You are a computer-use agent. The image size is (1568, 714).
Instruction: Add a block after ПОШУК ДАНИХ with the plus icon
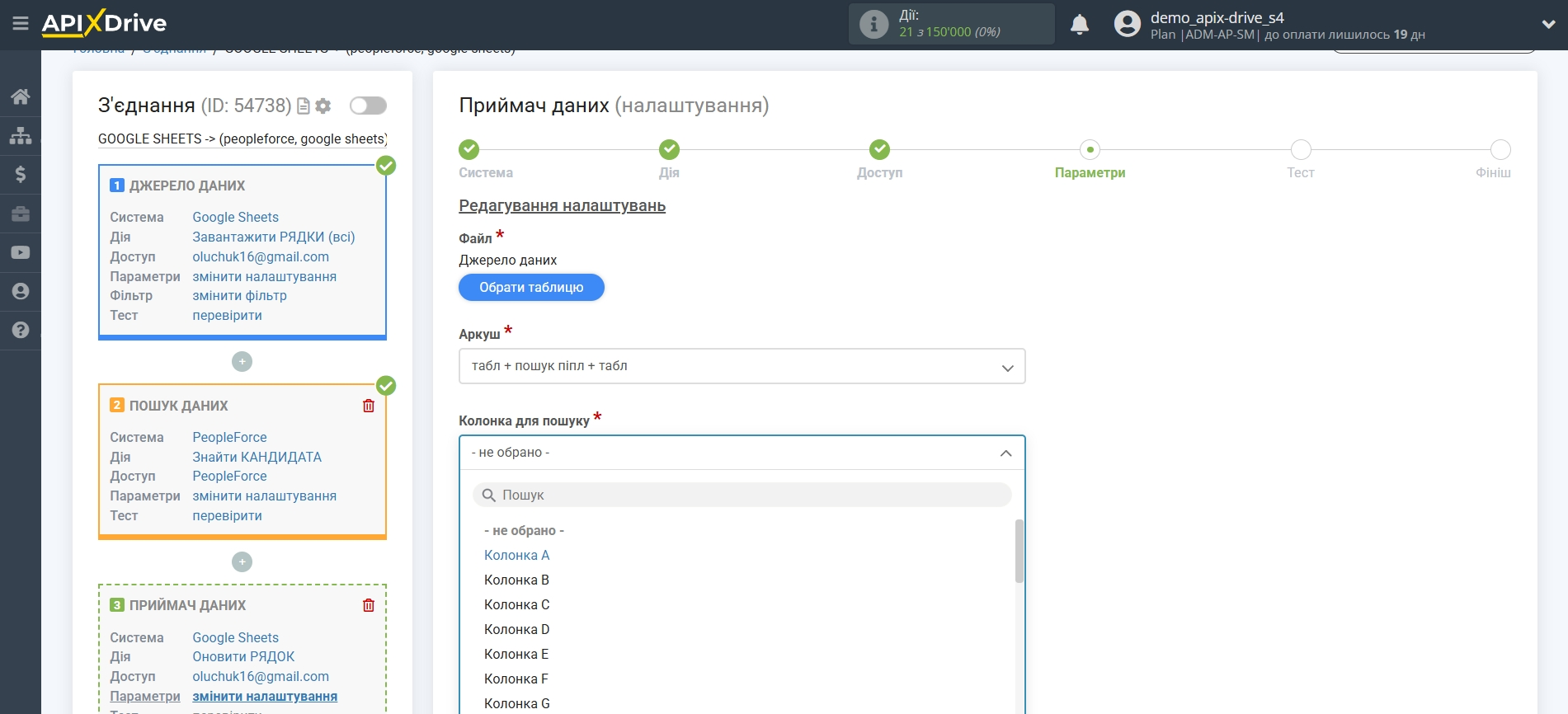click(242, 561)
